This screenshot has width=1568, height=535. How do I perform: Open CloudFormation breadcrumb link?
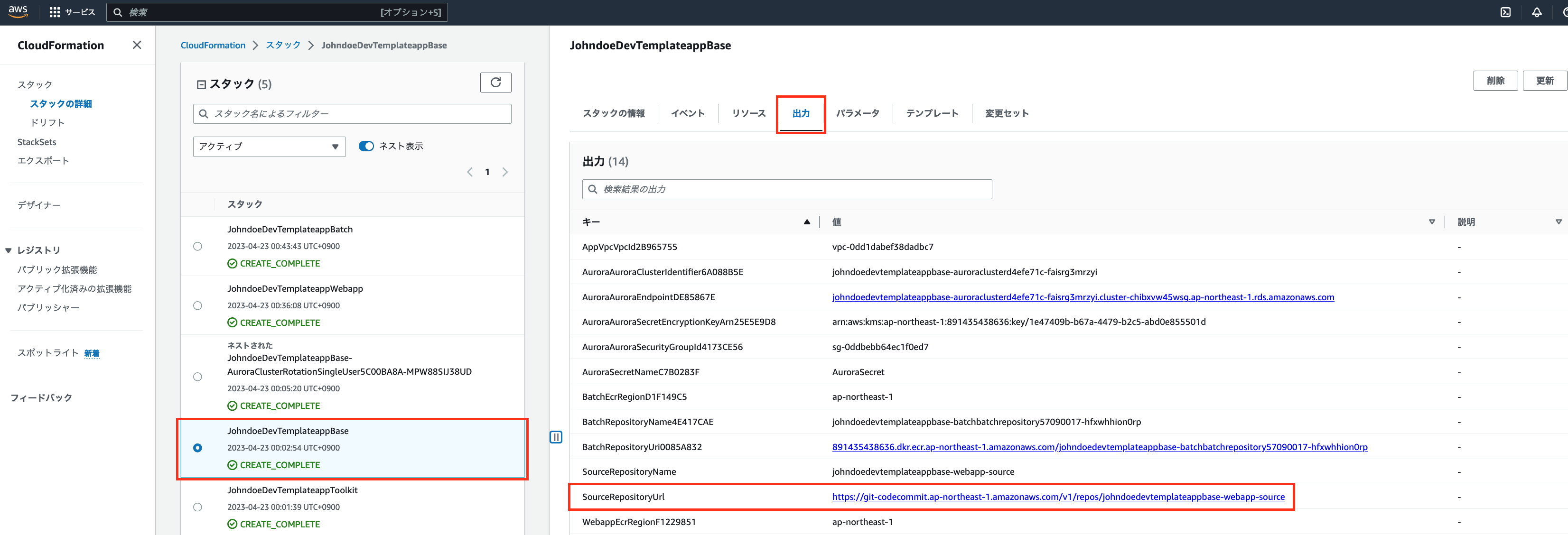click(213, 46)
